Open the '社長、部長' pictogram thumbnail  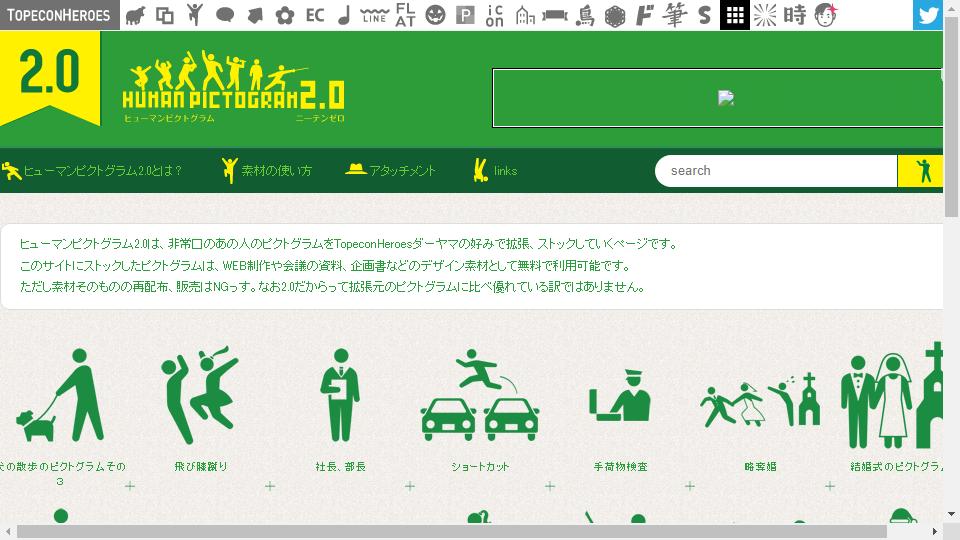coord(340,395)
